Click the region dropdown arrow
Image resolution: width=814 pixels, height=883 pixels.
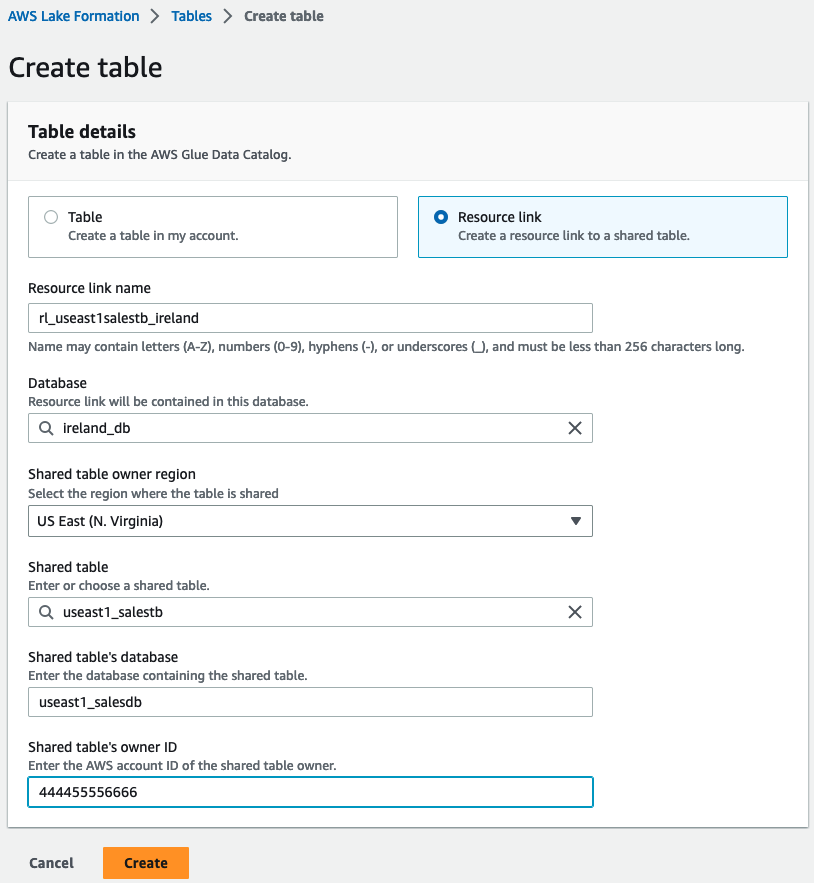tap(575, 521)
